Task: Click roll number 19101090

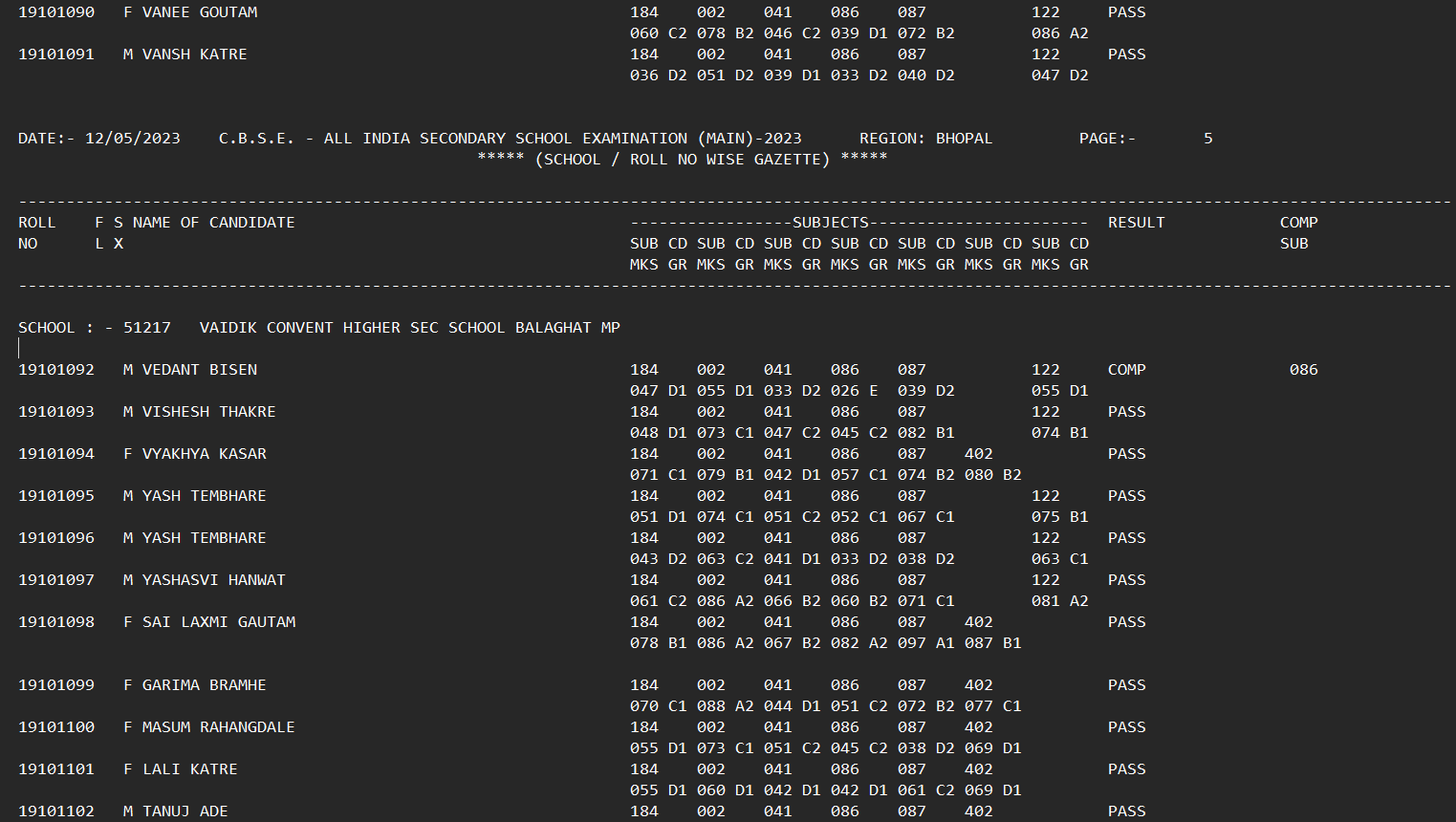Action: [56, 12]
